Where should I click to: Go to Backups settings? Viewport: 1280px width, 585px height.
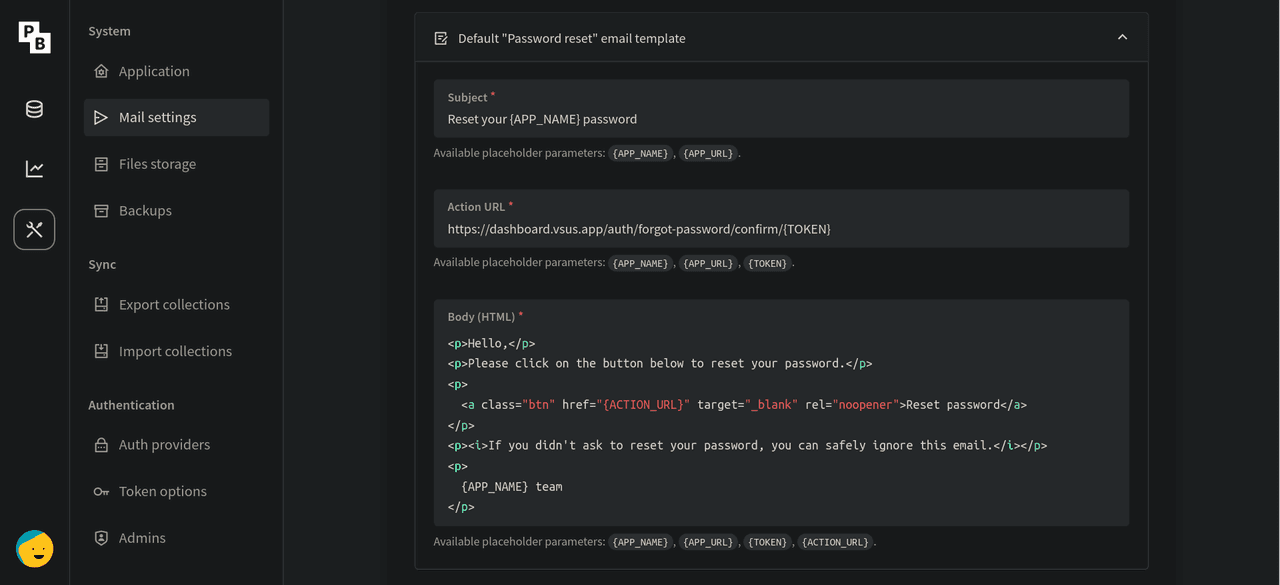click(145, 211)
